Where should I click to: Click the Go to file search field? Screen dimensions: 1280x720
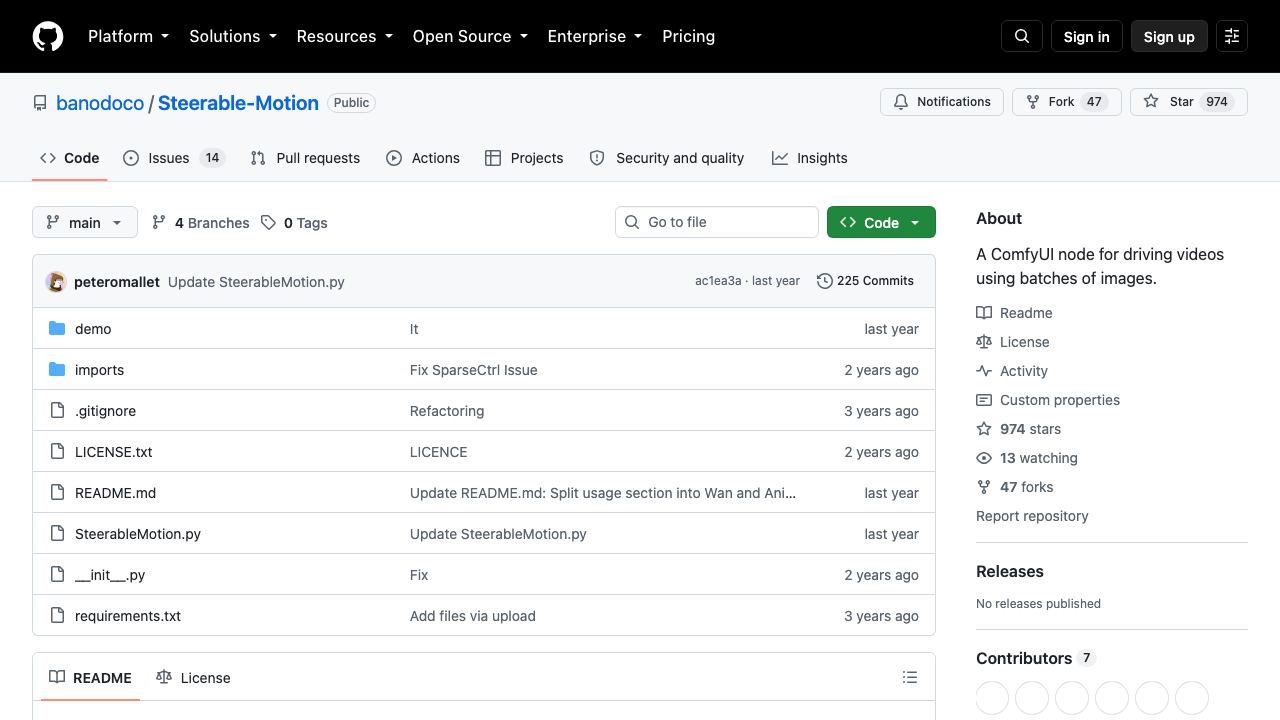[x=717, y=222]
